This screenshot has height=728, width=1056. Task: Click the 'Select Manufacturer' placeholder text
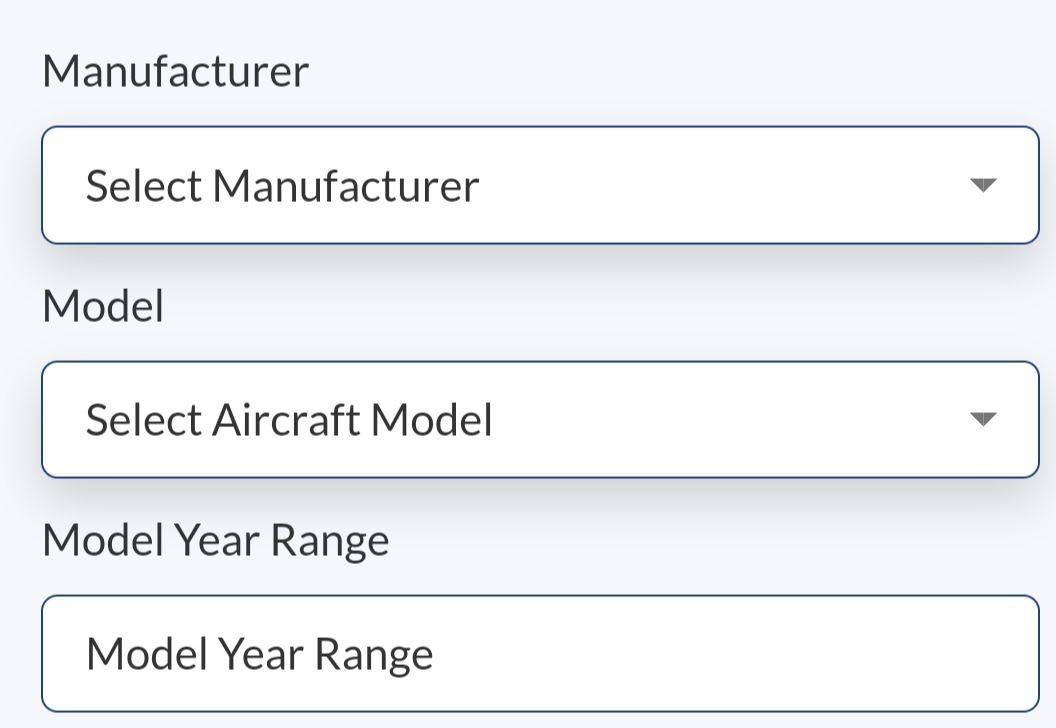pos(282,186)
